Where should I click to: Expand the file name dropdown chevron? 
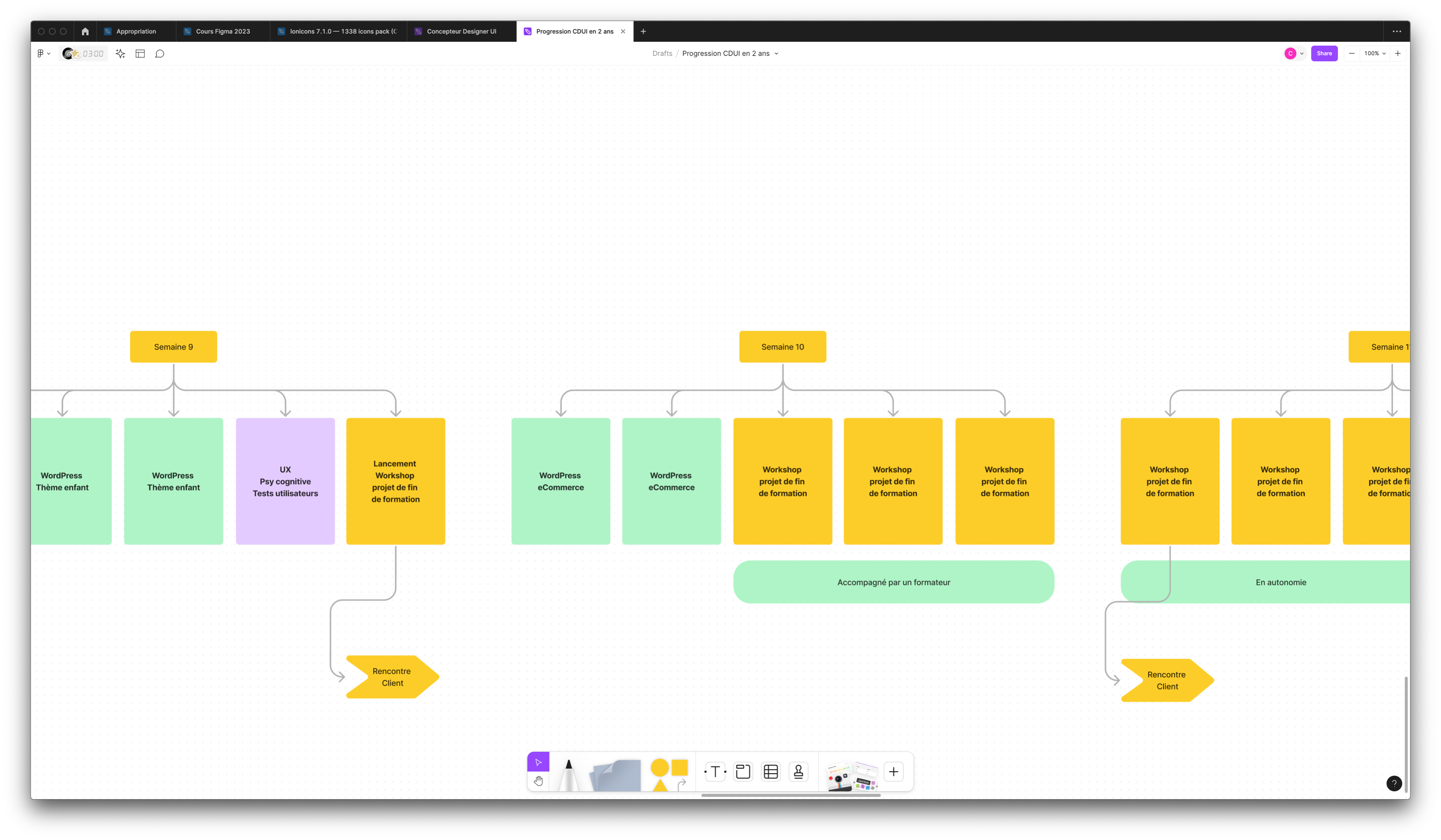(776, 54)
